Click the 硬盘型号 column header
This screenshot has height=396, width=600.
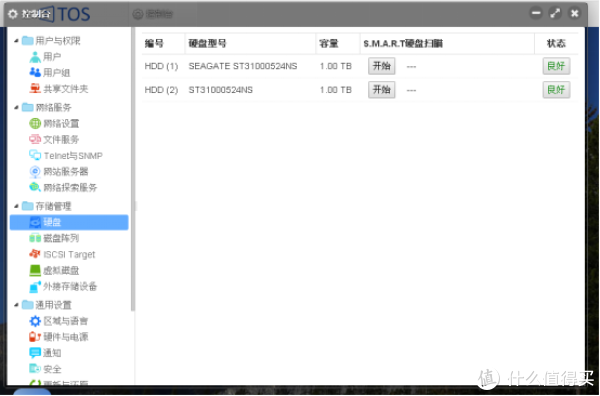click(x=250, y=44)
